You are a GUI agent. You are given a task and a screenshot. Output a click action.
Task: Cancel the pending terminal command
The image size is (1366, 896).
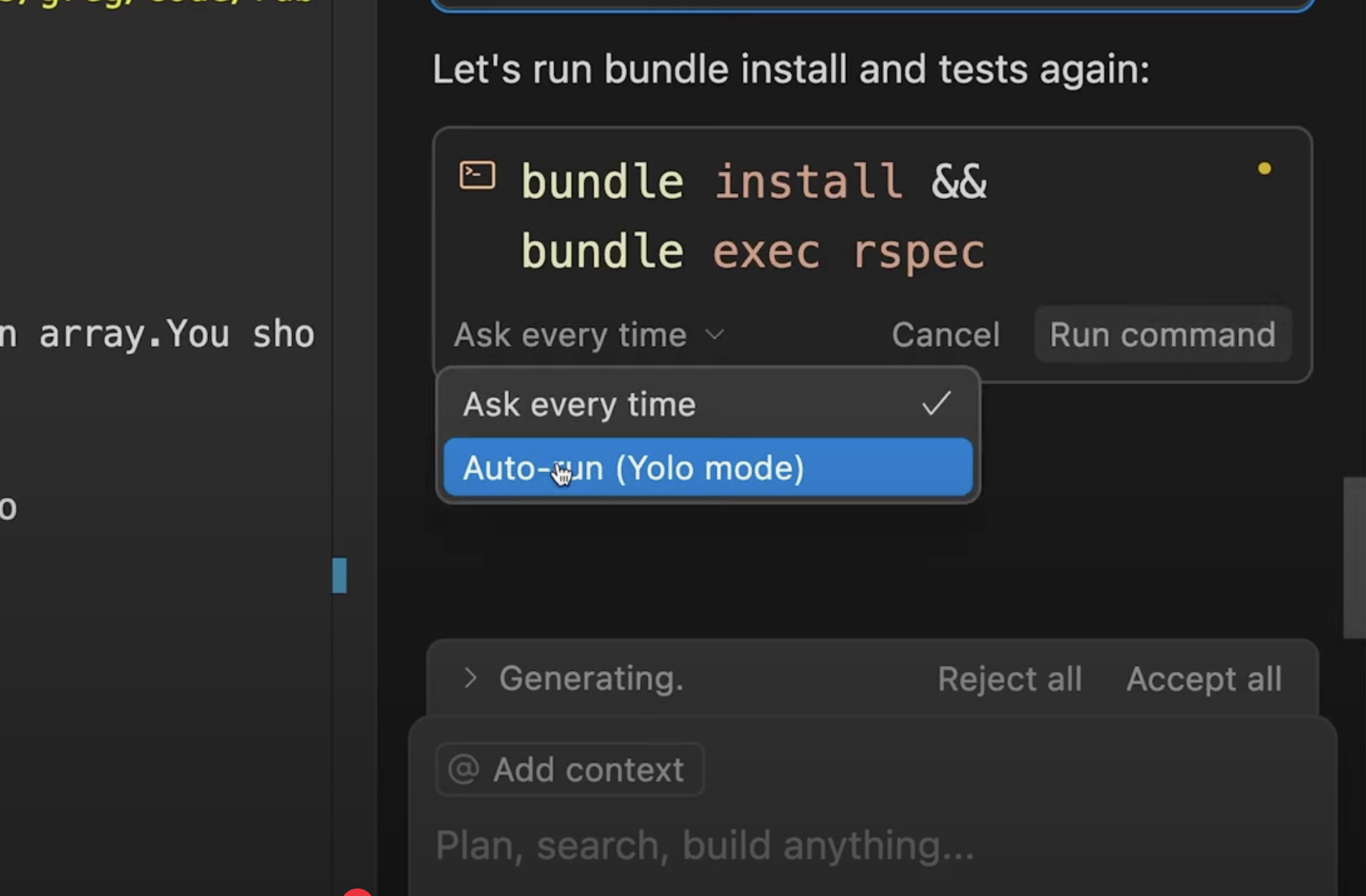pyautogui.click(x=945, y=335)
